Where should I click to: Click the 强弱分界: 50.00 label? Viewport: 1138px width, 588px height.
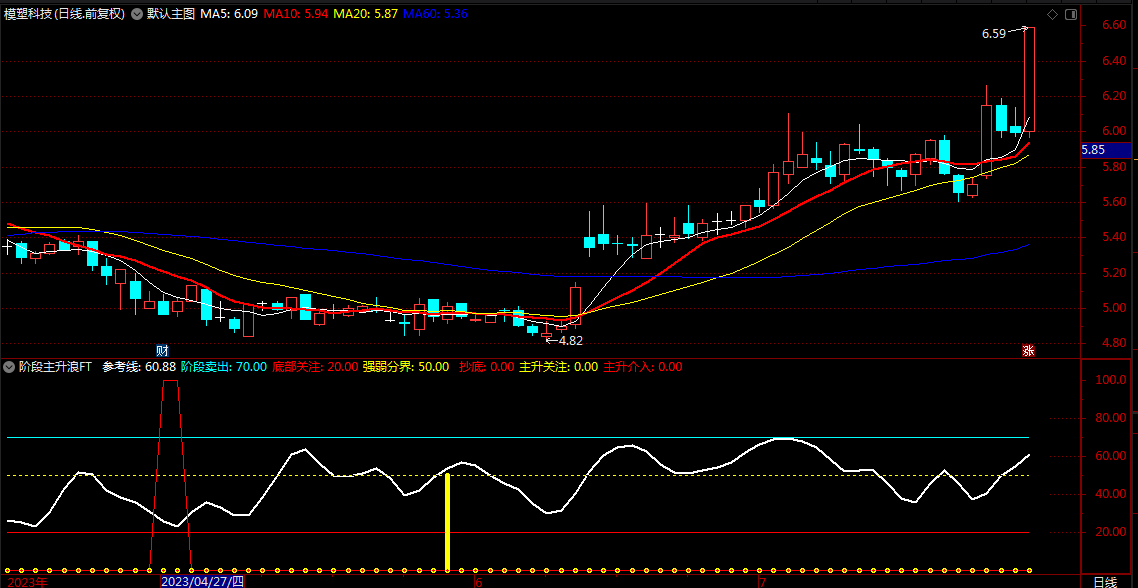tap(406, 367)
